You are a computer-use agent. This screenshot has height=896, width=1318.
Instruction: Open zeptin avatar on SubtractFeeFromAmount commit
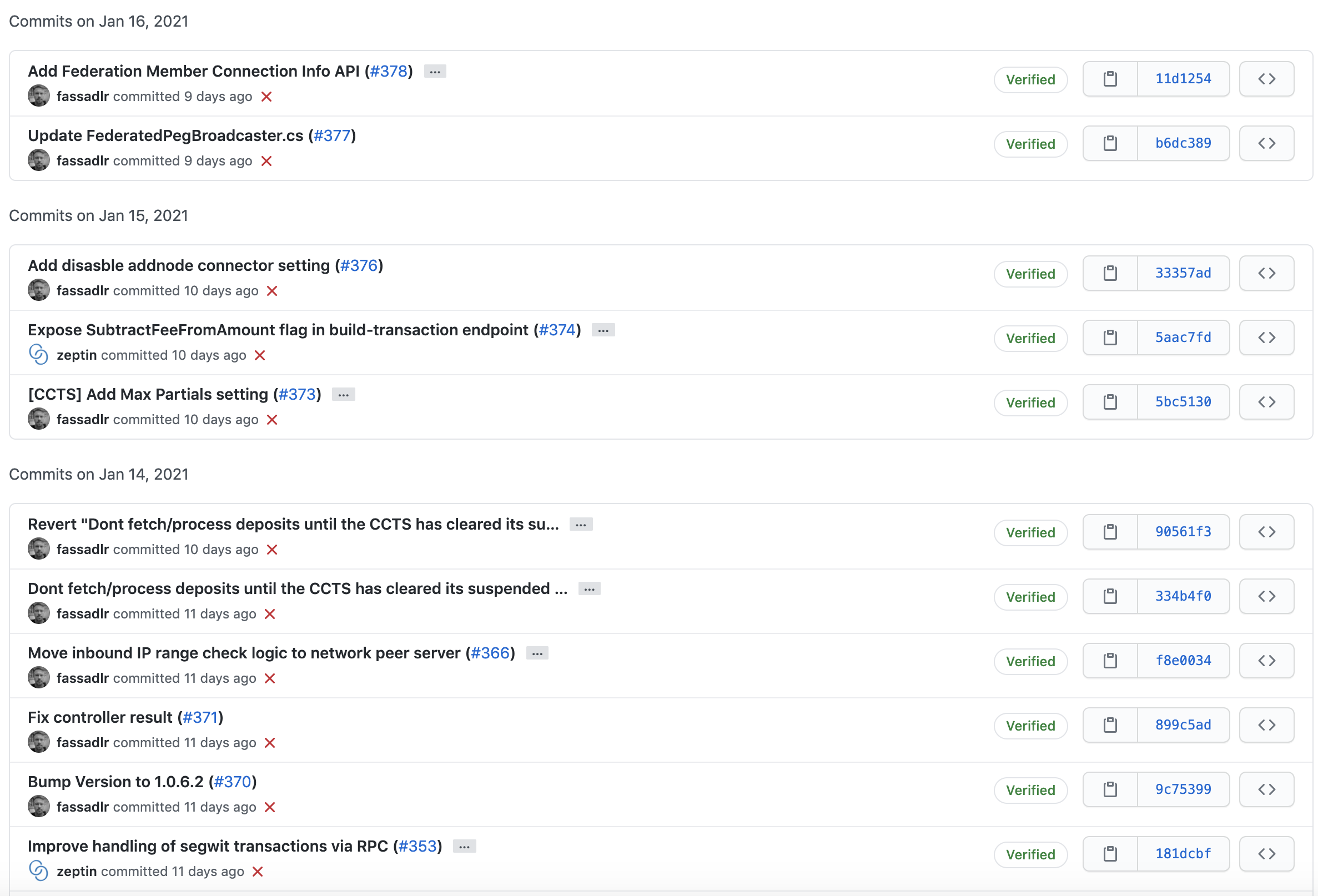click(x=38, y=355)
